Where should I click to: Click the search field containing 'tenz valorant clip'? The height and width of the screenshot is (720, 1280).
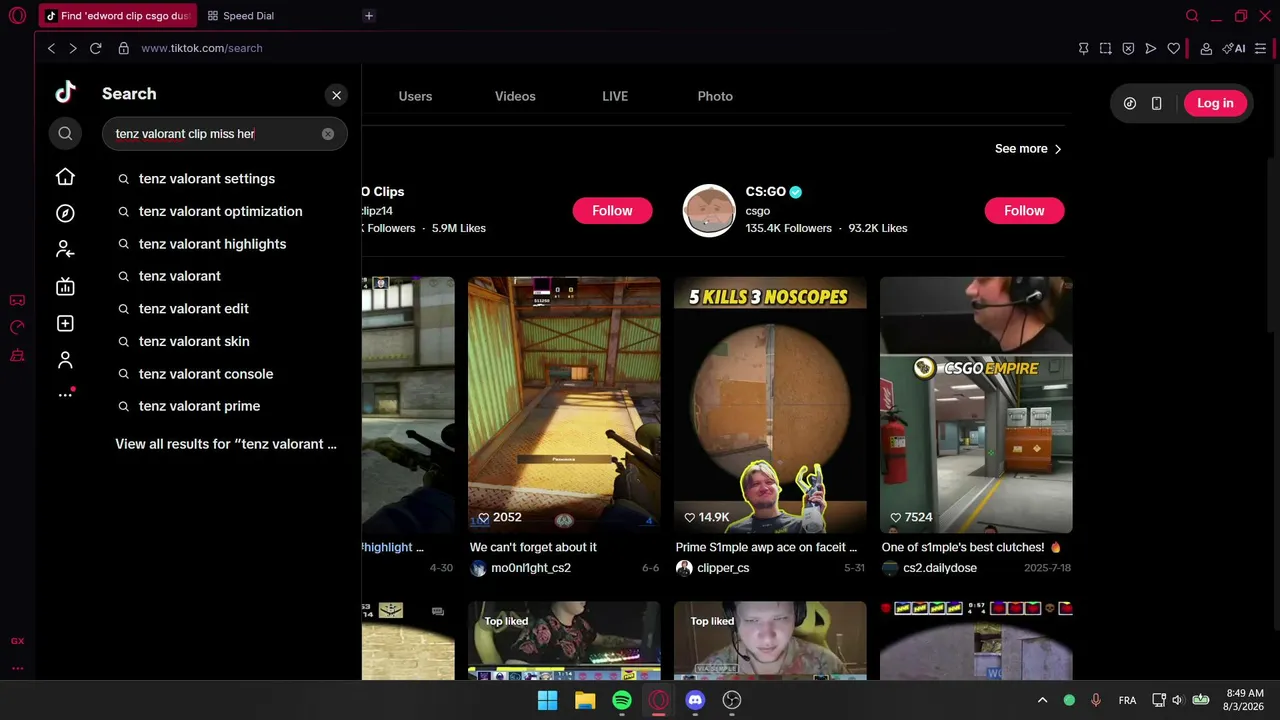[225, 134]
